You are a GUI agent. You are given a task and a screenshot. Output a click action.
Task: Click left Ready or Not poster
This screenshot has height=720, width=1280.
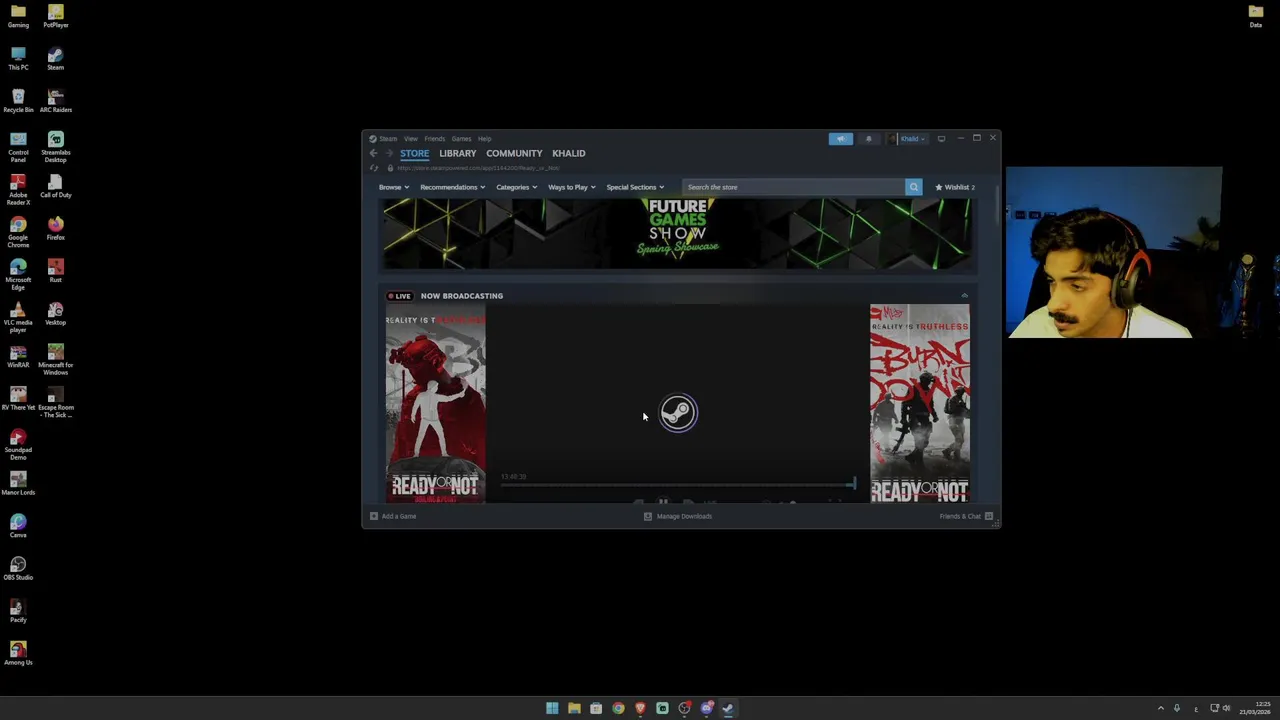coord(436,403)
